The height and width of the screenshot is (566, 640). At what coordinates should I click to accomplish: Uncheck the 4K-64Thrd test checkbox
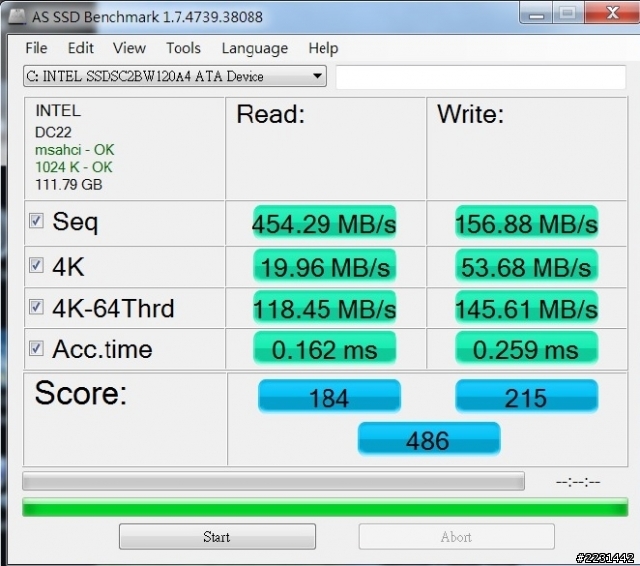pos(36,306)
